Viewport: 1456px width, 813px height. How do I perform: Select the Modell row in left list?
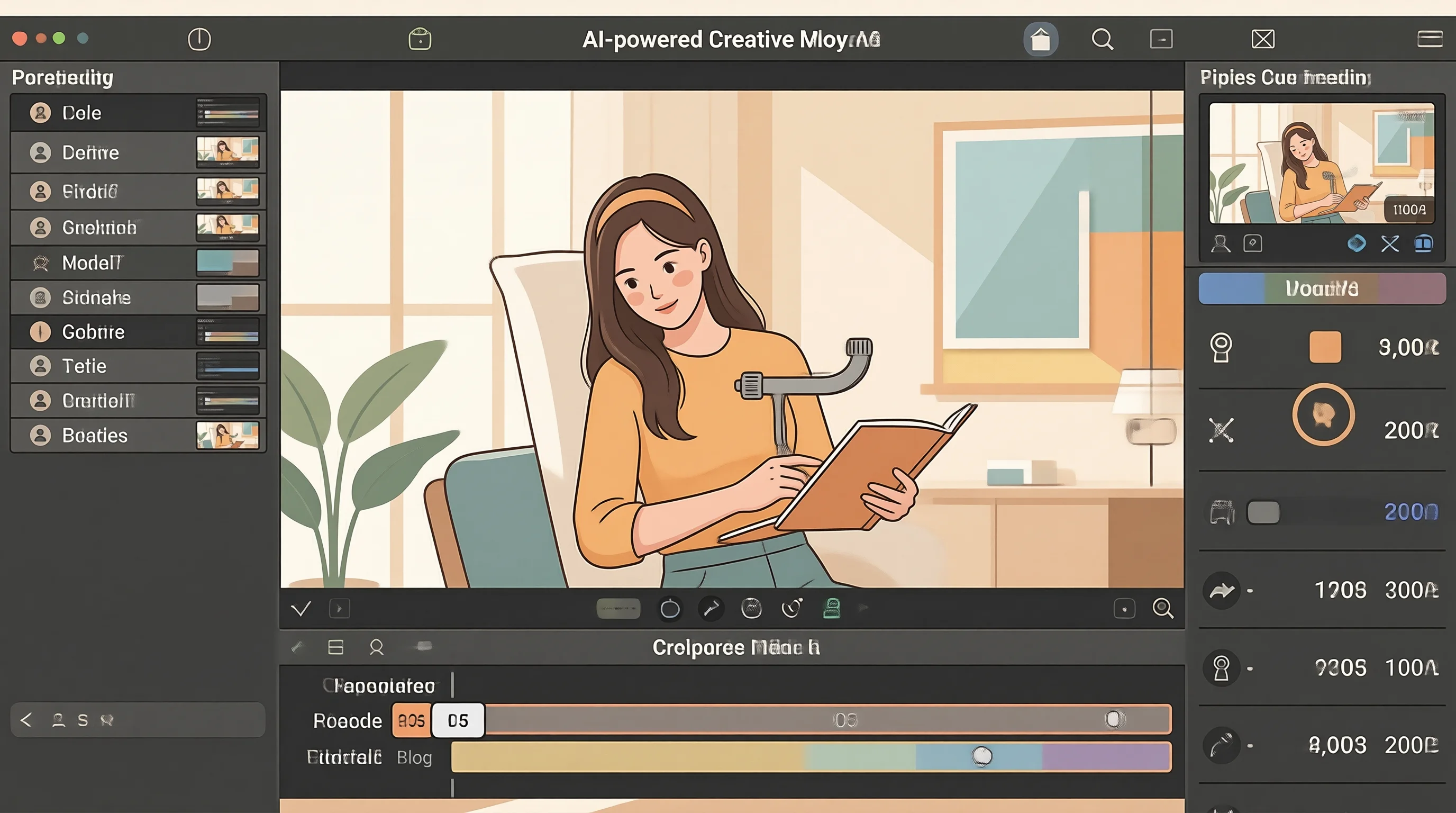[x=138, y=263]
